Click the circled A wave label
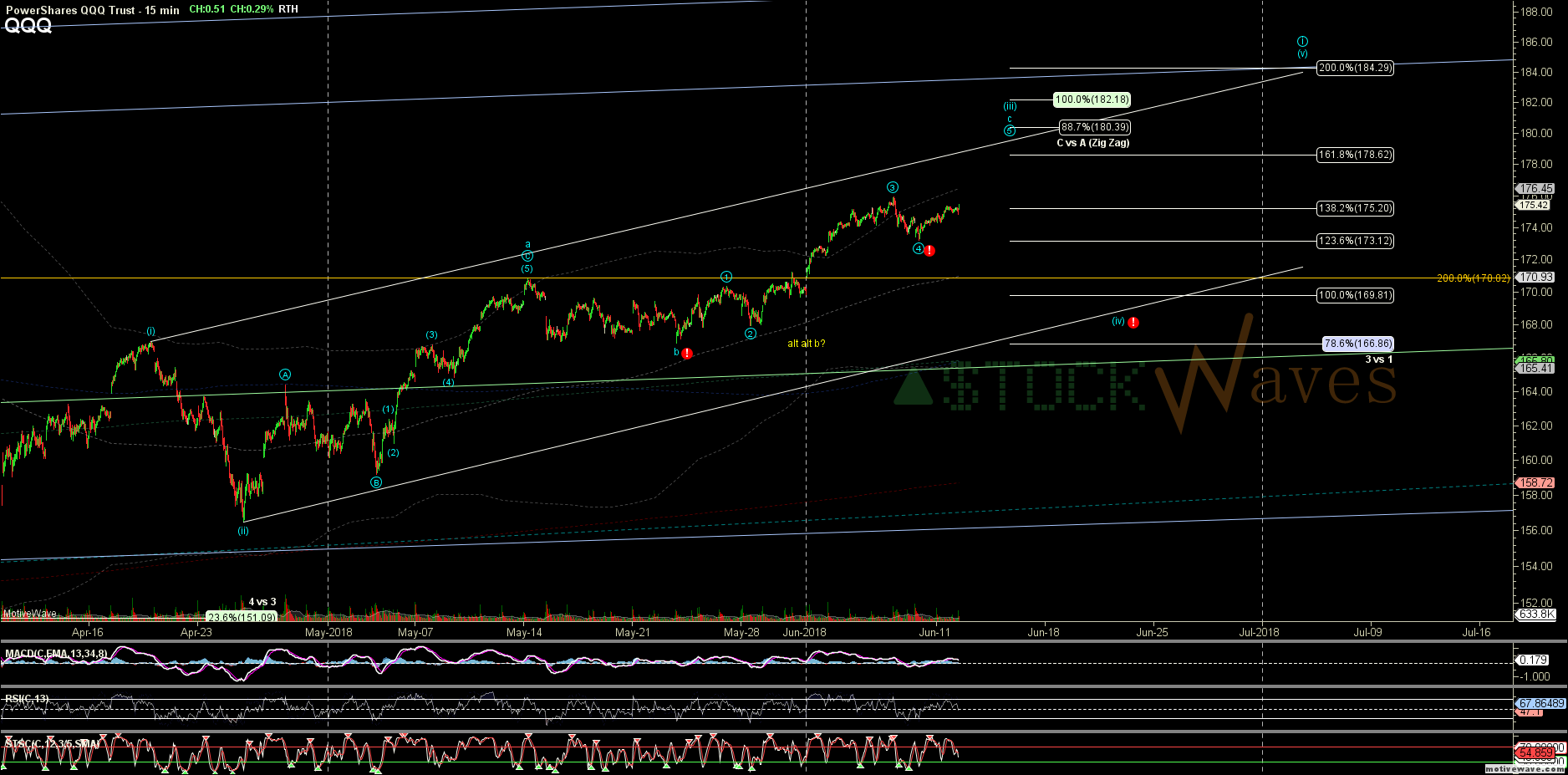 (285, 375)
